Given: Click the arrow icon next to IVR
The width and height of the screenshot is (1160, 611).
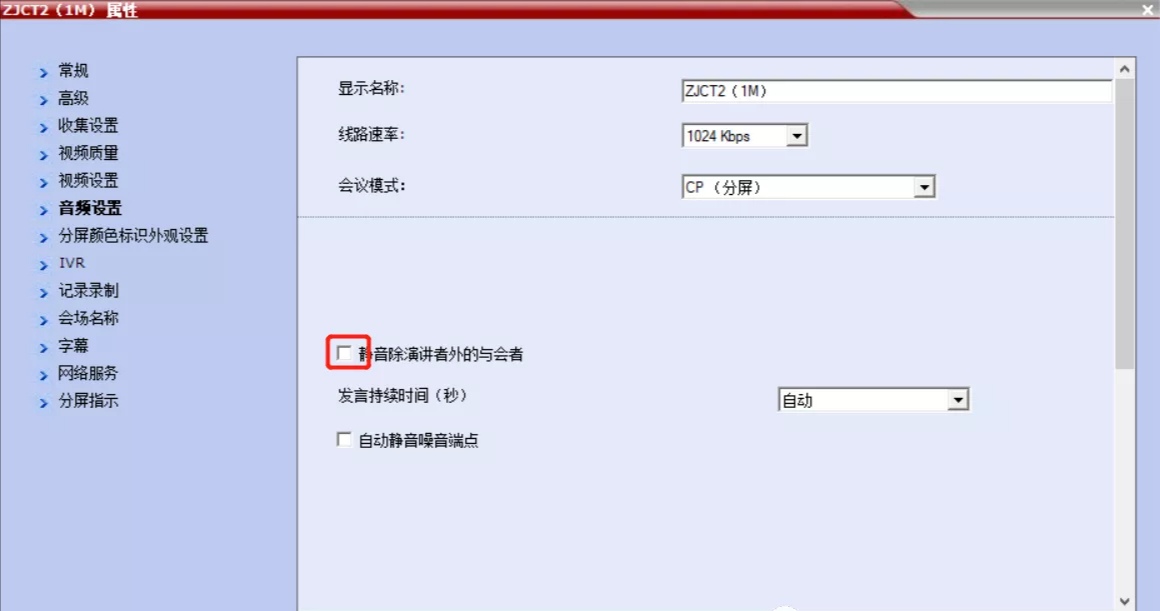Looking at the screenshot, I should click(x=44, y=265).
